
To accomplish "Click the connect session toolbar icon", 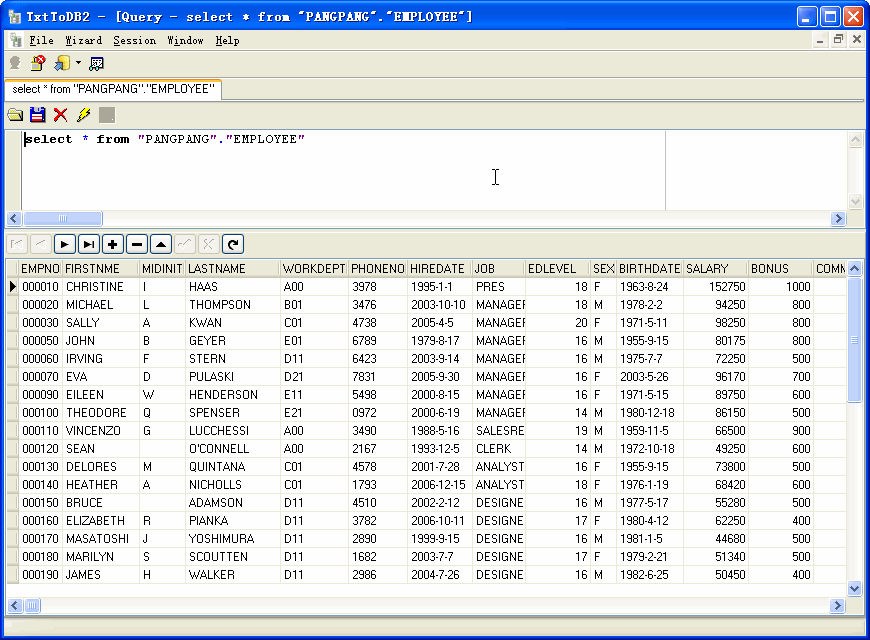I will point(15,63).
